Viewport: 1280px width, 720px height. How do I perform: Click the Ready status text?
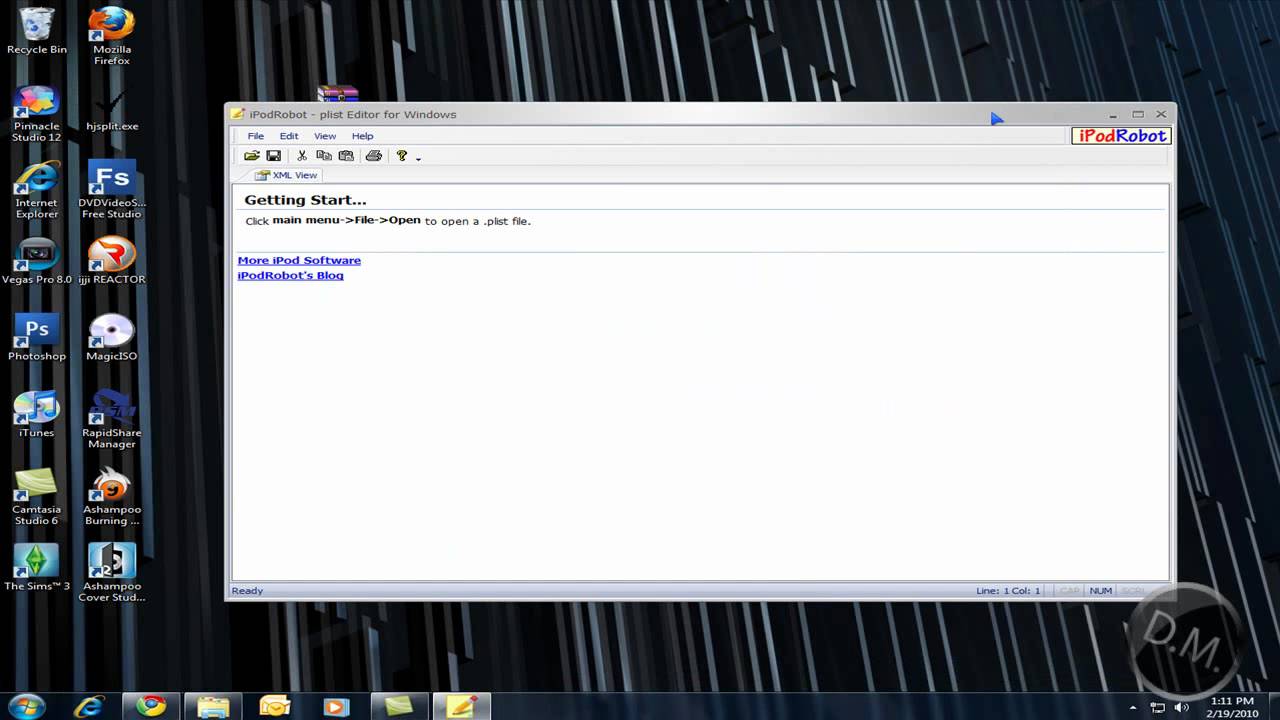click(247, 591)
